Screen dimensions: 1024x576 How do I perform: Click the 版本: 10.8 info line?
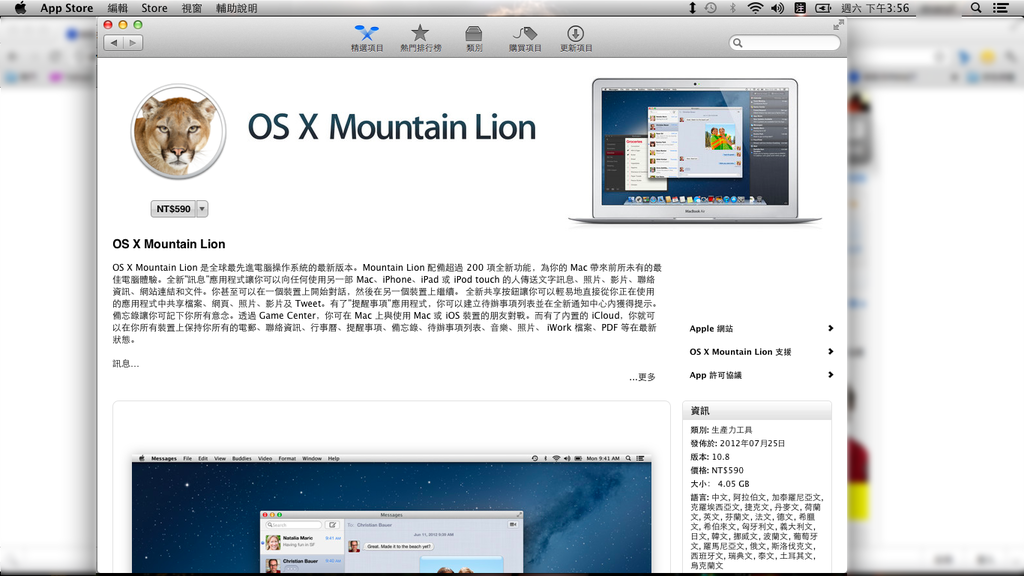710,456
